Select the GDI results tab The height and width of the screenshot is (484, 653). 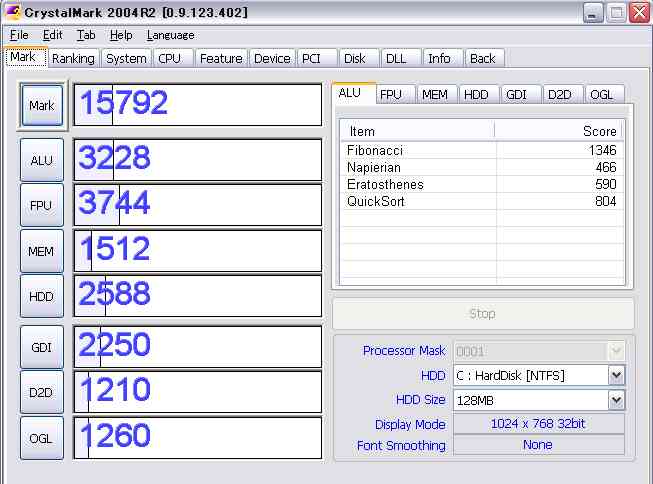(x=516, y=94)
